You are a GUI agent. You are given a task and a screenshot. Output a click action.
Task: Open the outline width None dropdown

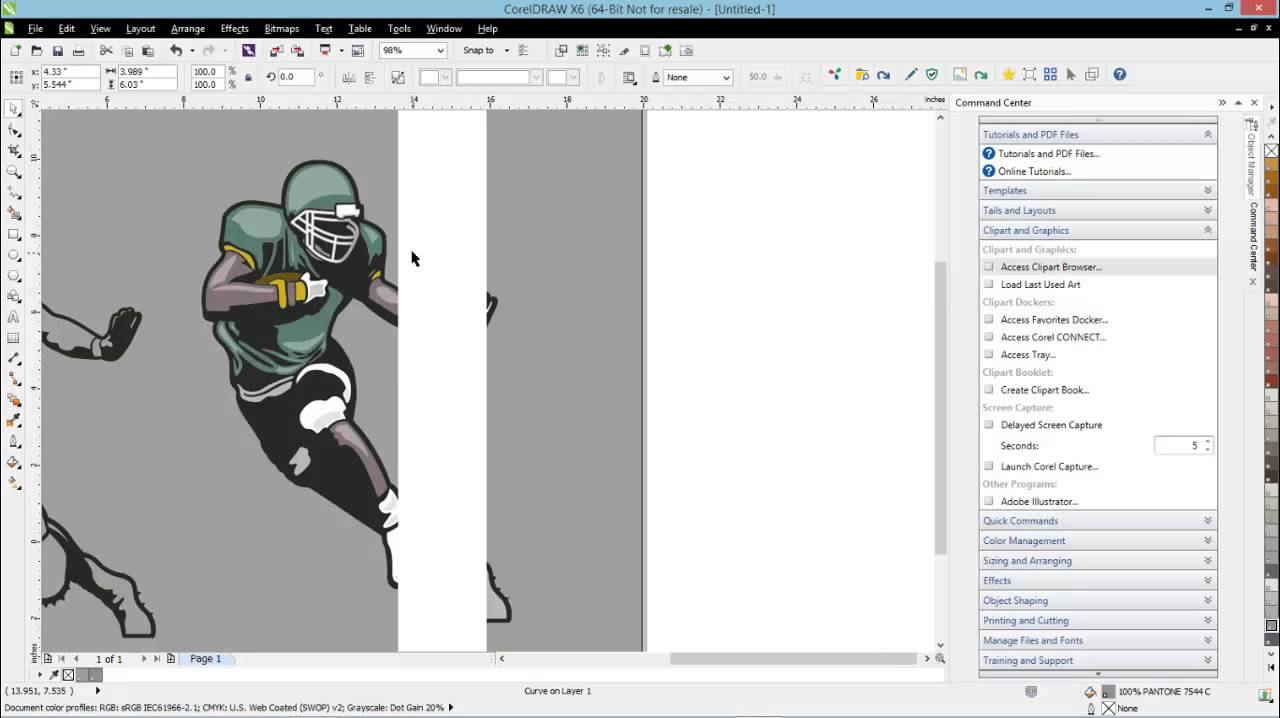pos(726,77)
